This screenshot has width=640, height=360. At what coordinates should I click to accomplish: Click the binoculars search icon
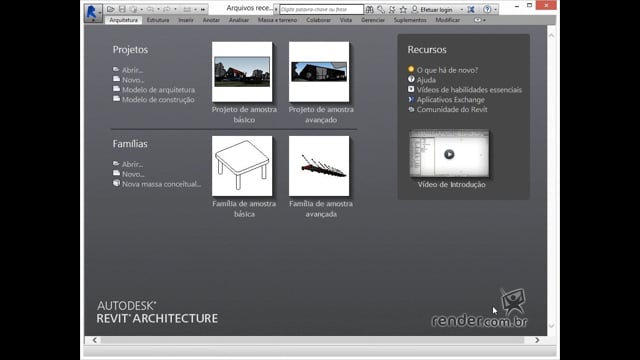370,9
